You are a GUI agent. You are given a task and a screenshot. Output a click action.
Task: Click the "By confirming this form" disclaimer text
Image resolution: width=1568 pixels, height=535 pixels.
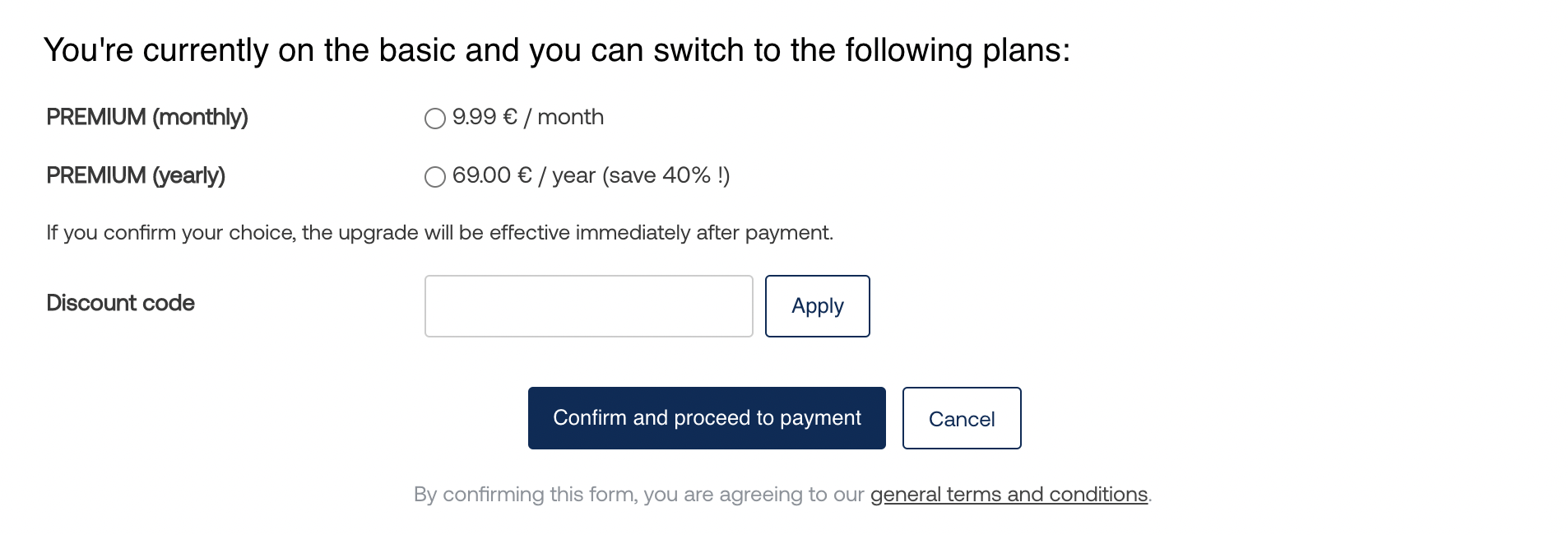[527, 495]
